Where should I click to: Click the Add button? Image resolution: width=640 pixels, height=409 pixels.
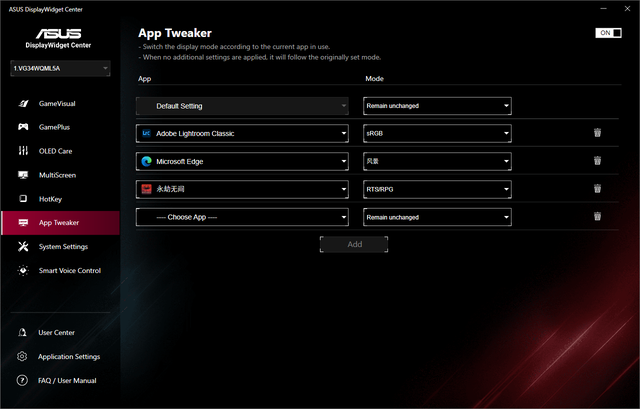pos(354,244)
